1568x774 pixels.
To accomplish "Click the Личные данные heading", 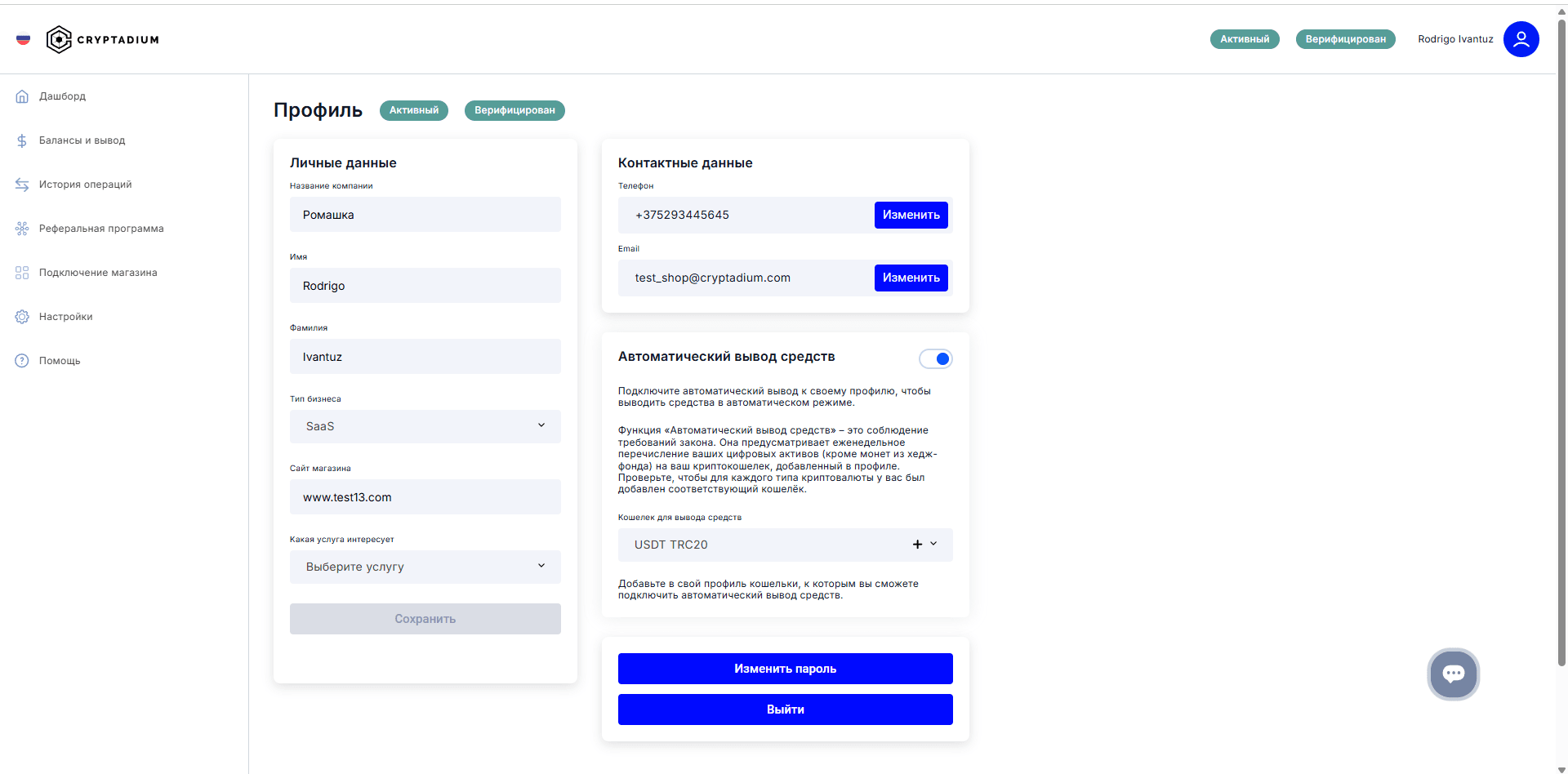I will [x=343, y=162].
